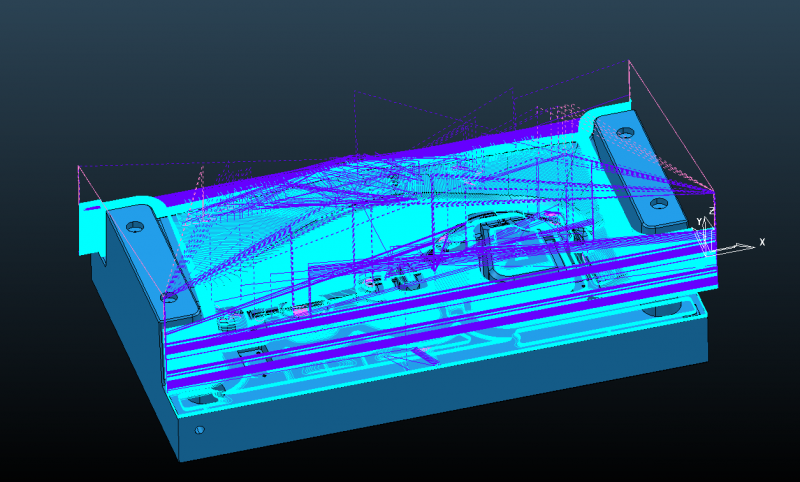800x482 pixels.
Task: Select lower hole on right clamp pad
Action: [659, 202]
